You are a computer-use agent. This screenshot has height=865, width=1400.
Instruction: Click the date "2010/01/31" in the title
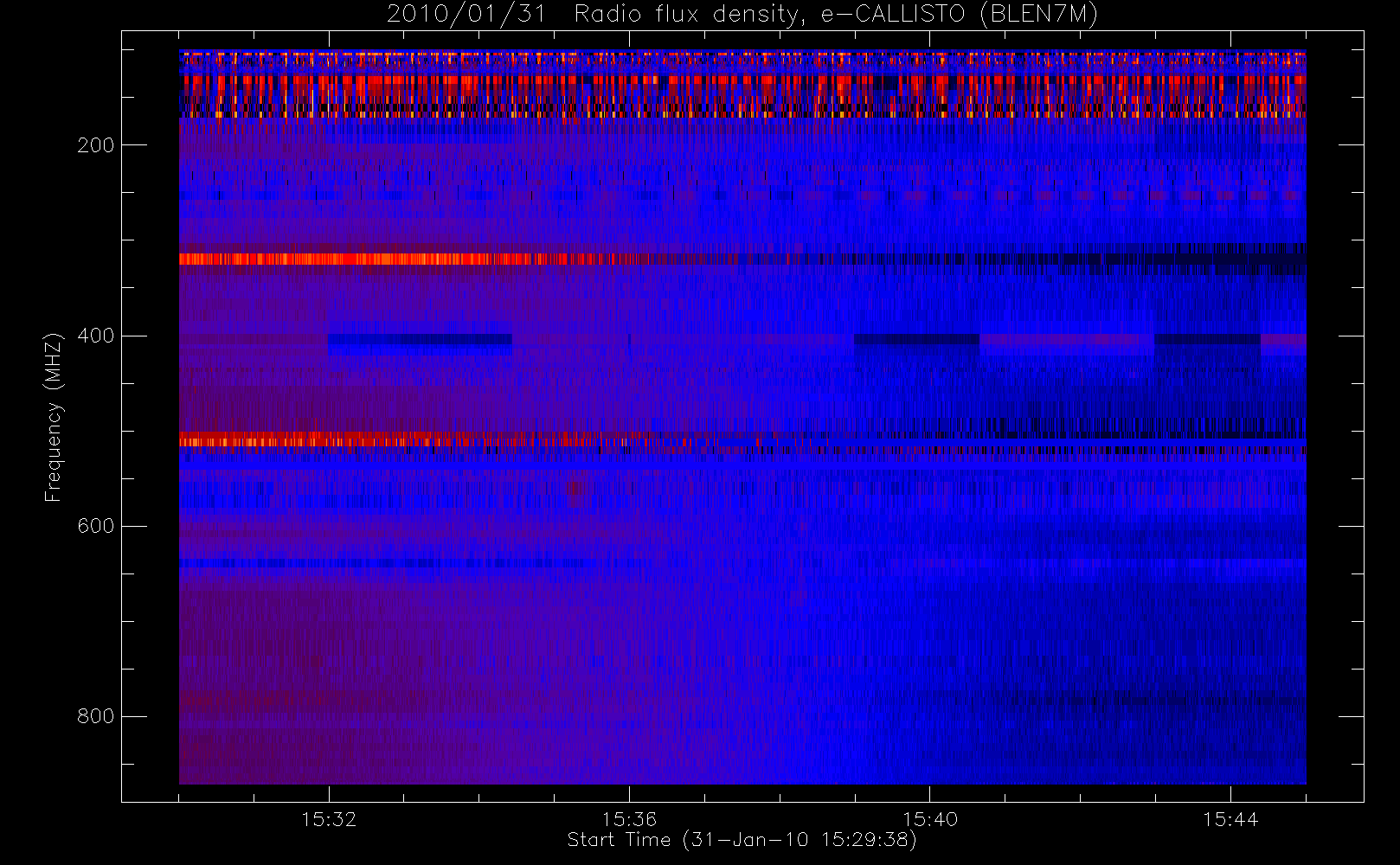[466, 15]
